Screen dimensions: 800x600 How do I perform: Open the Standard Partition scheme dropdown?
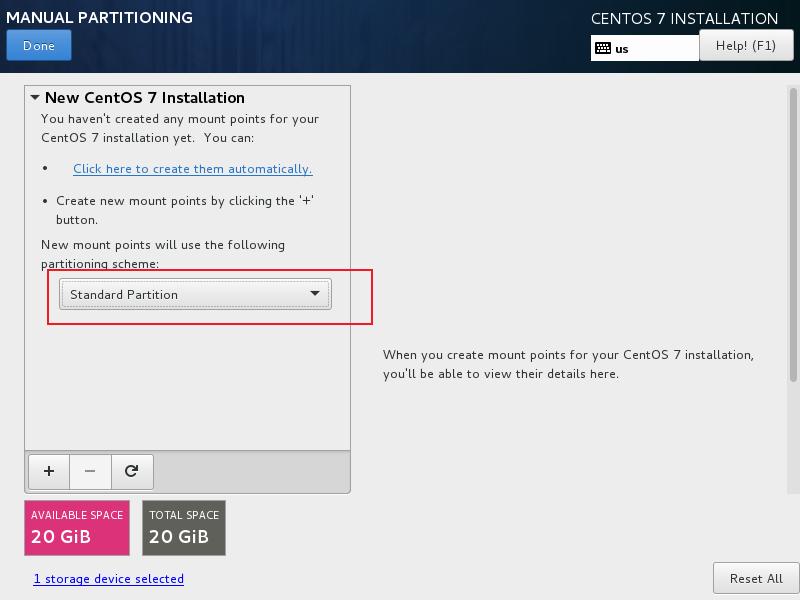pos(195,294)
